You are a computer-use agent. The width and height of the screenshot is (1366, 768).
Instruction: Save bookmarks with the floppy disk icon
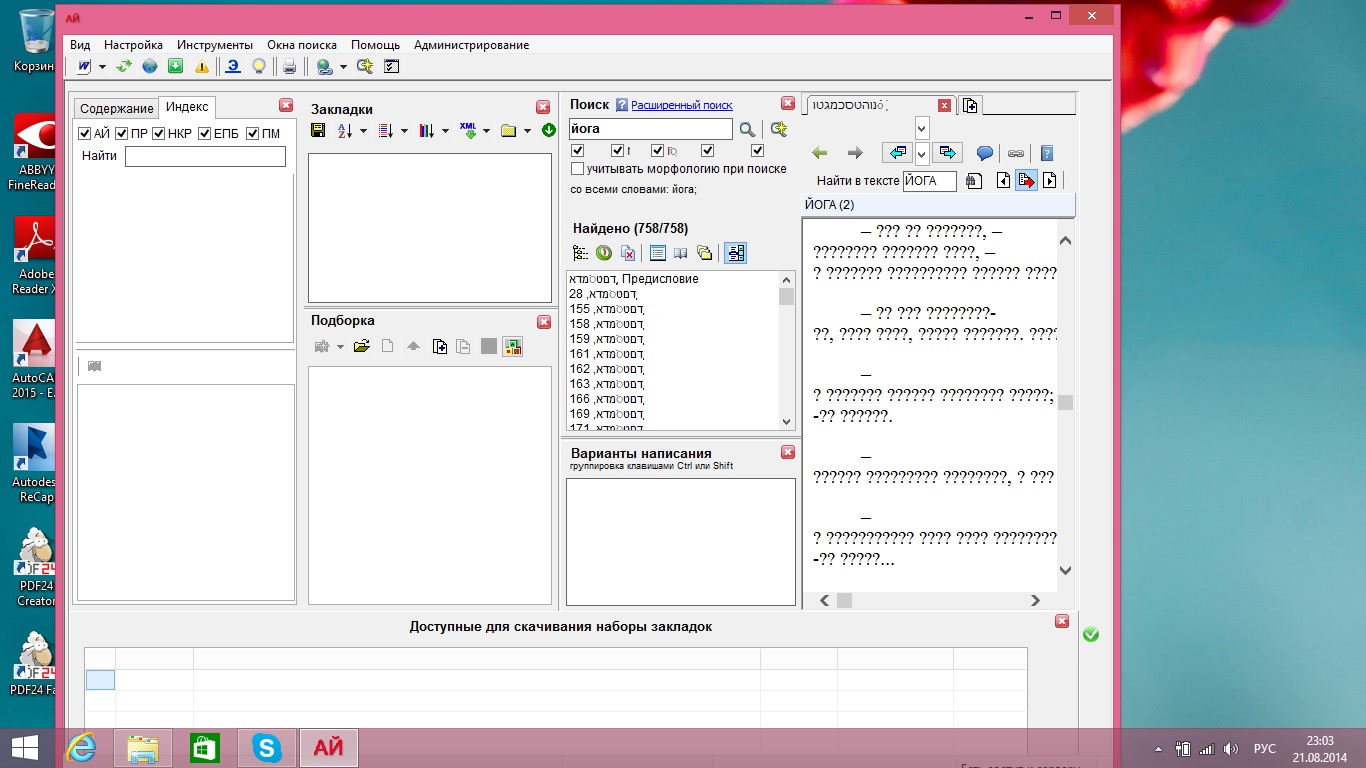coord(318,131)
